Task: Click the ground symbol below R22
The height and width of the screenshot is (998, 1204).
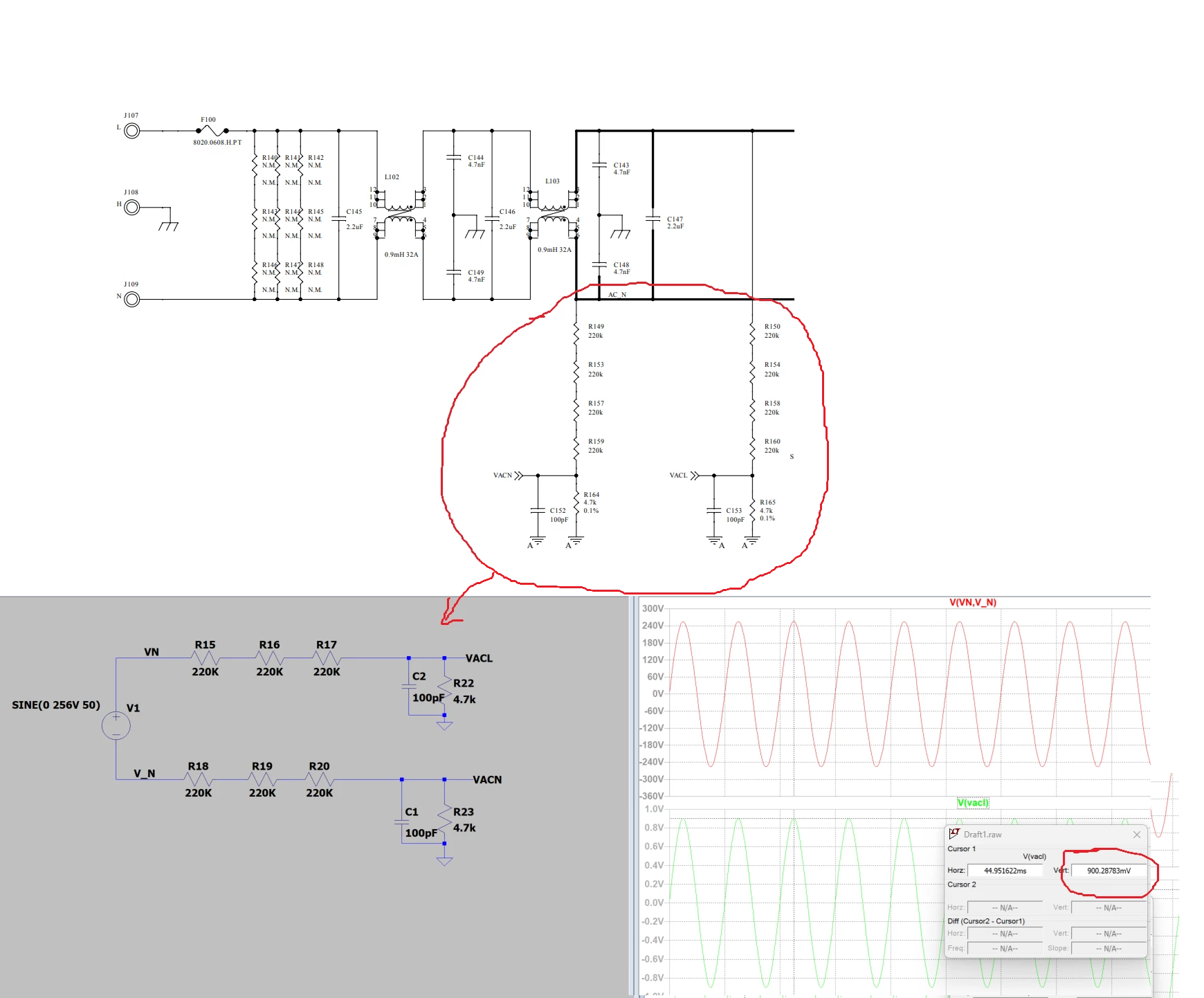Action: click(444, 725)
